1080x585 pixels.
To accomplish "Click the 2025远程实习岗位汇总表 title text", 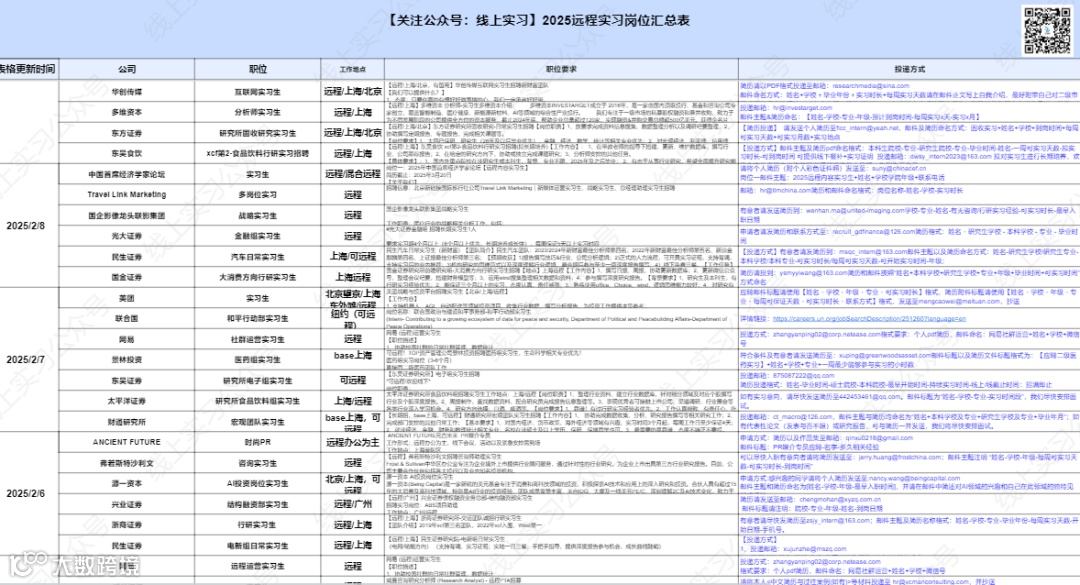I will pos(616,20).
